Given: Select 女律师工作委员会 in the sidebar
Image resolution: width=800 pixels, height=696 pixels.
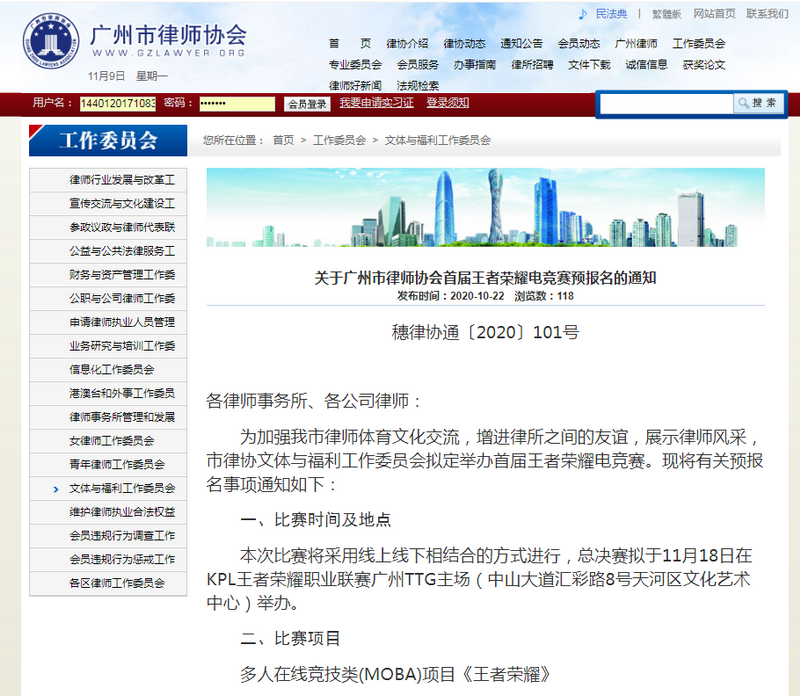Looking at the screenshot, I should click(108, 441).
